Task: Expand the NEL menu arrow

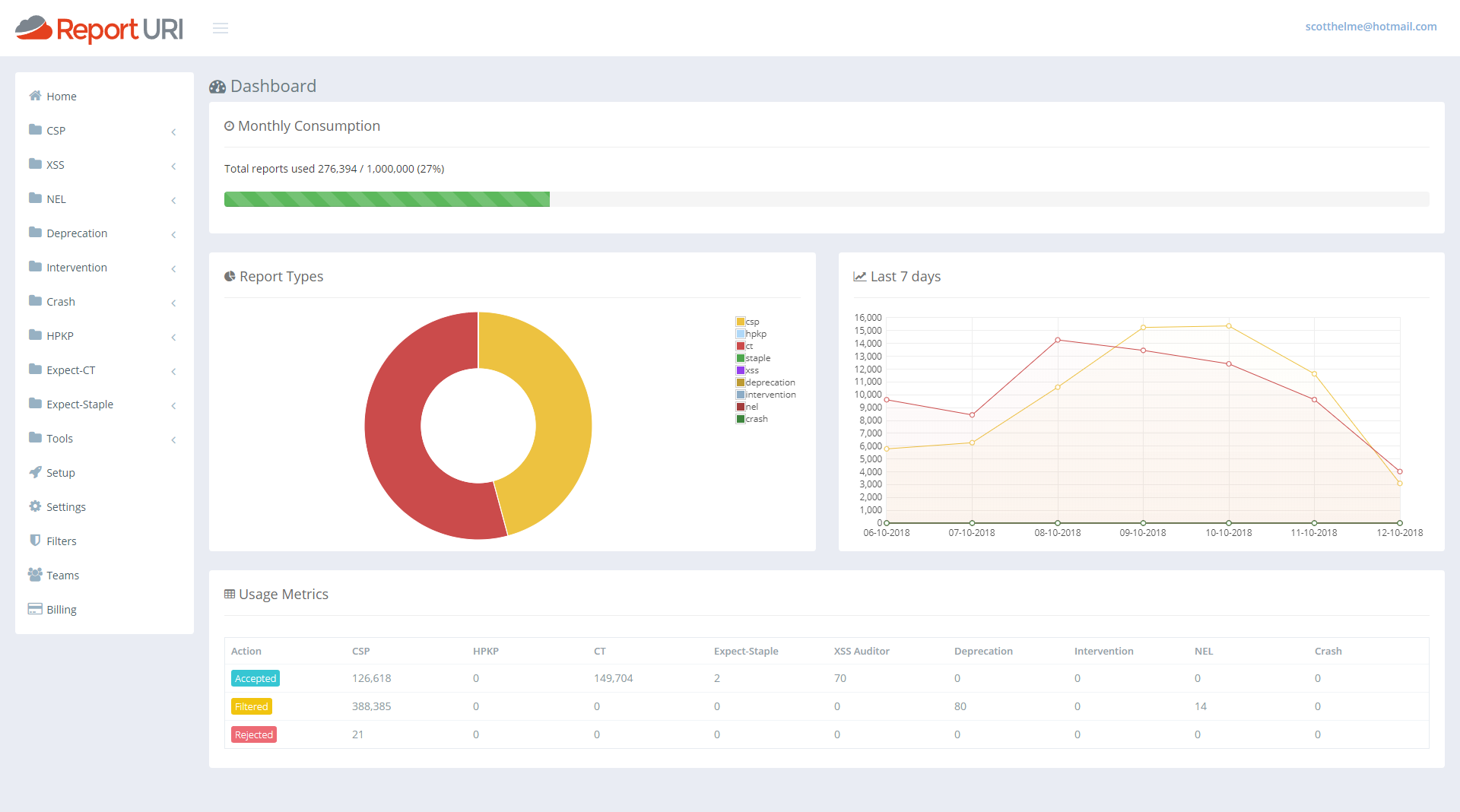Action: coord(173,200)
